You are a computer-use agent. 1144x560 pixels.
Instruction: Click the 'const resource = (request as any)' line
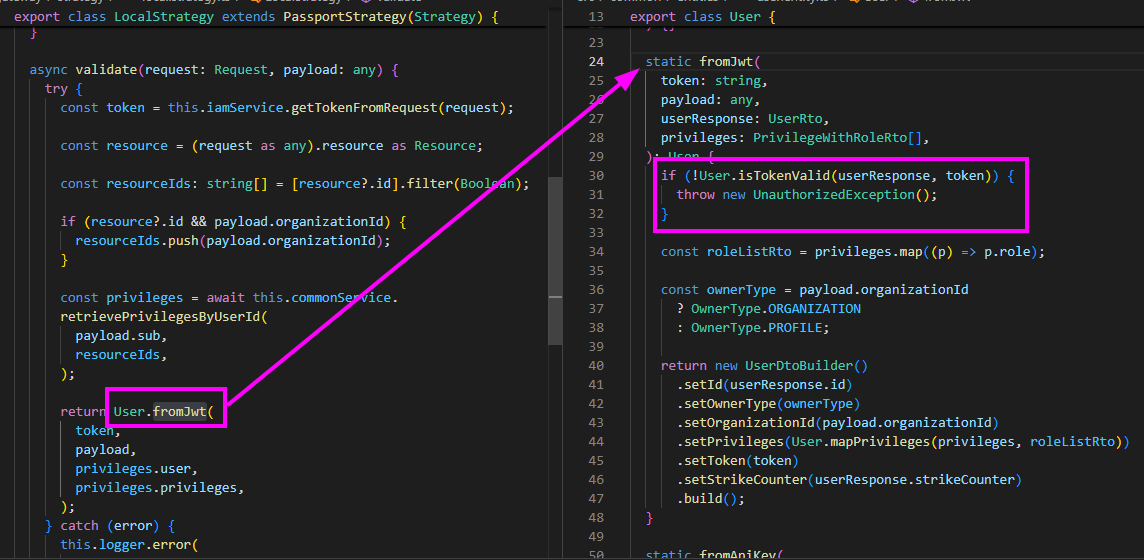pyautogui.click(x=271, y=145)
